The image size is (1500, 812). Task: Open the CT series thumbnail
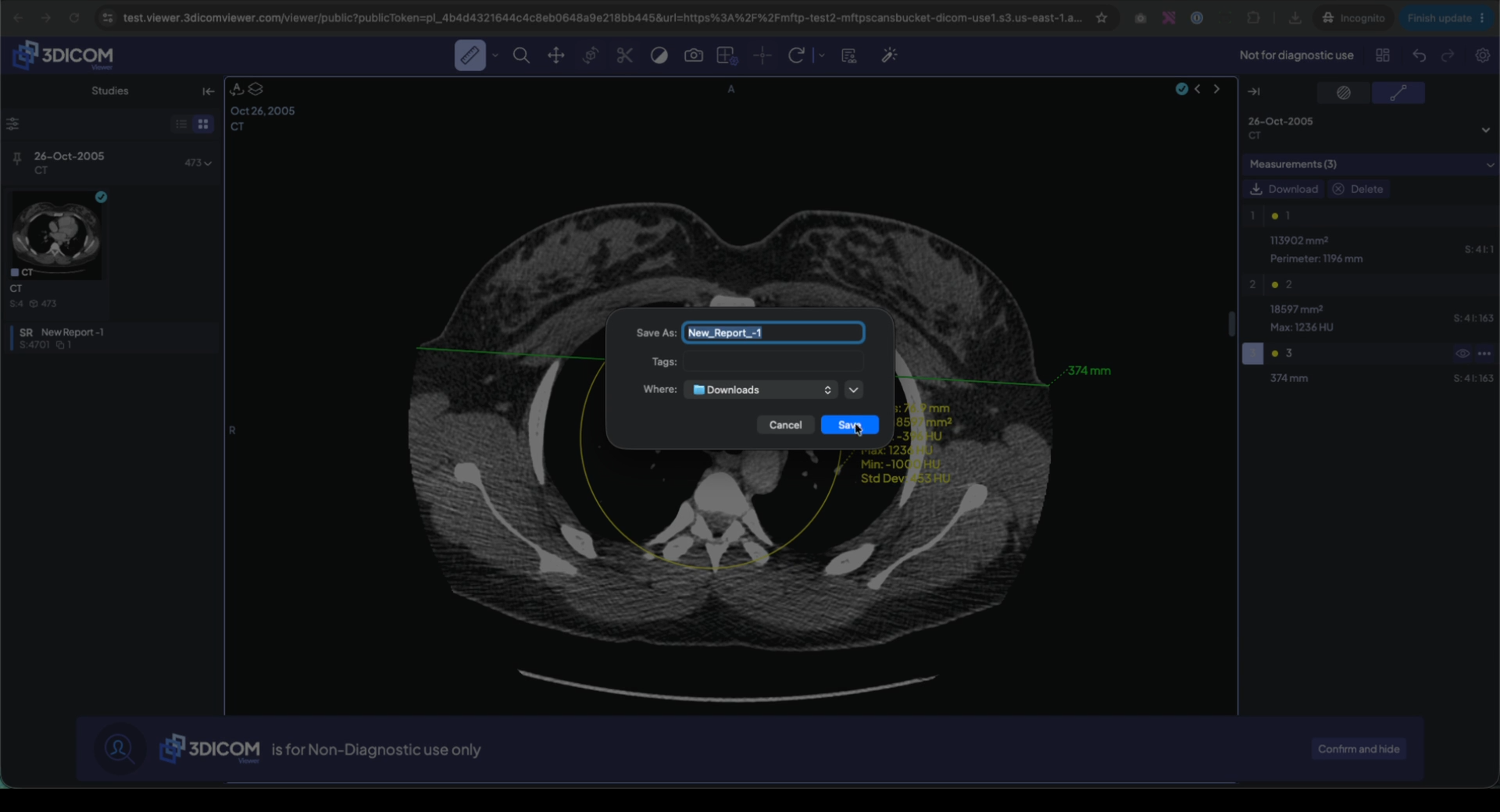click(x=56, y=236)
